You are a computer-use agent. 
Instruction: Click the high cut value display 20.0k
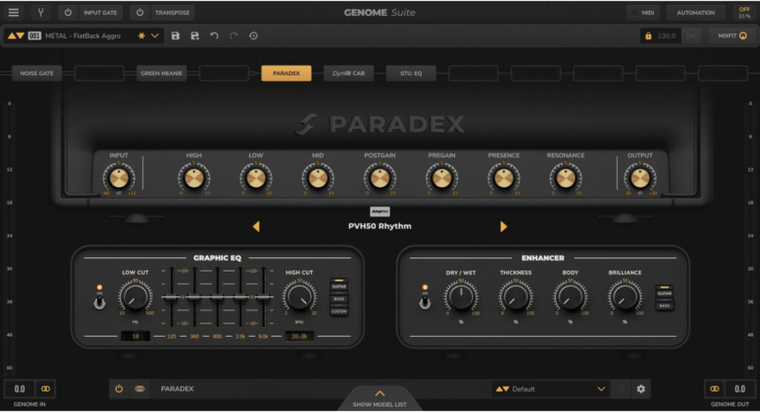point(299,336)
